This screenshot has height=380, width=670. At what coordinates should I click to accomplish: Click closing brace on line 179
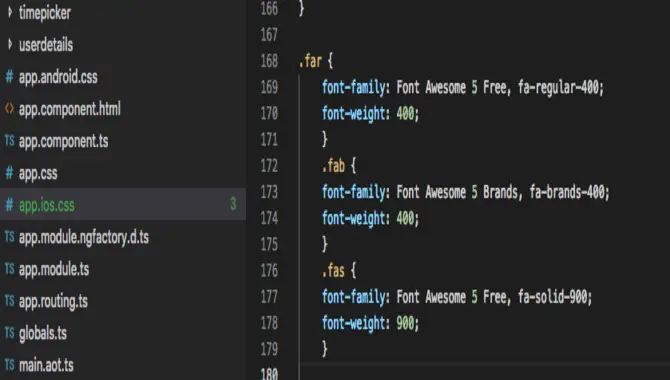coord(325,349)
